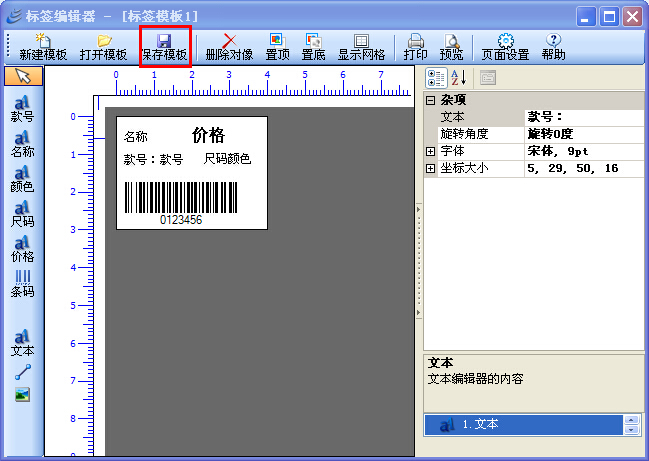Click 新建模板 toolbar button
The height and width of the screenshot is (461, 649).
click(43, 47)
